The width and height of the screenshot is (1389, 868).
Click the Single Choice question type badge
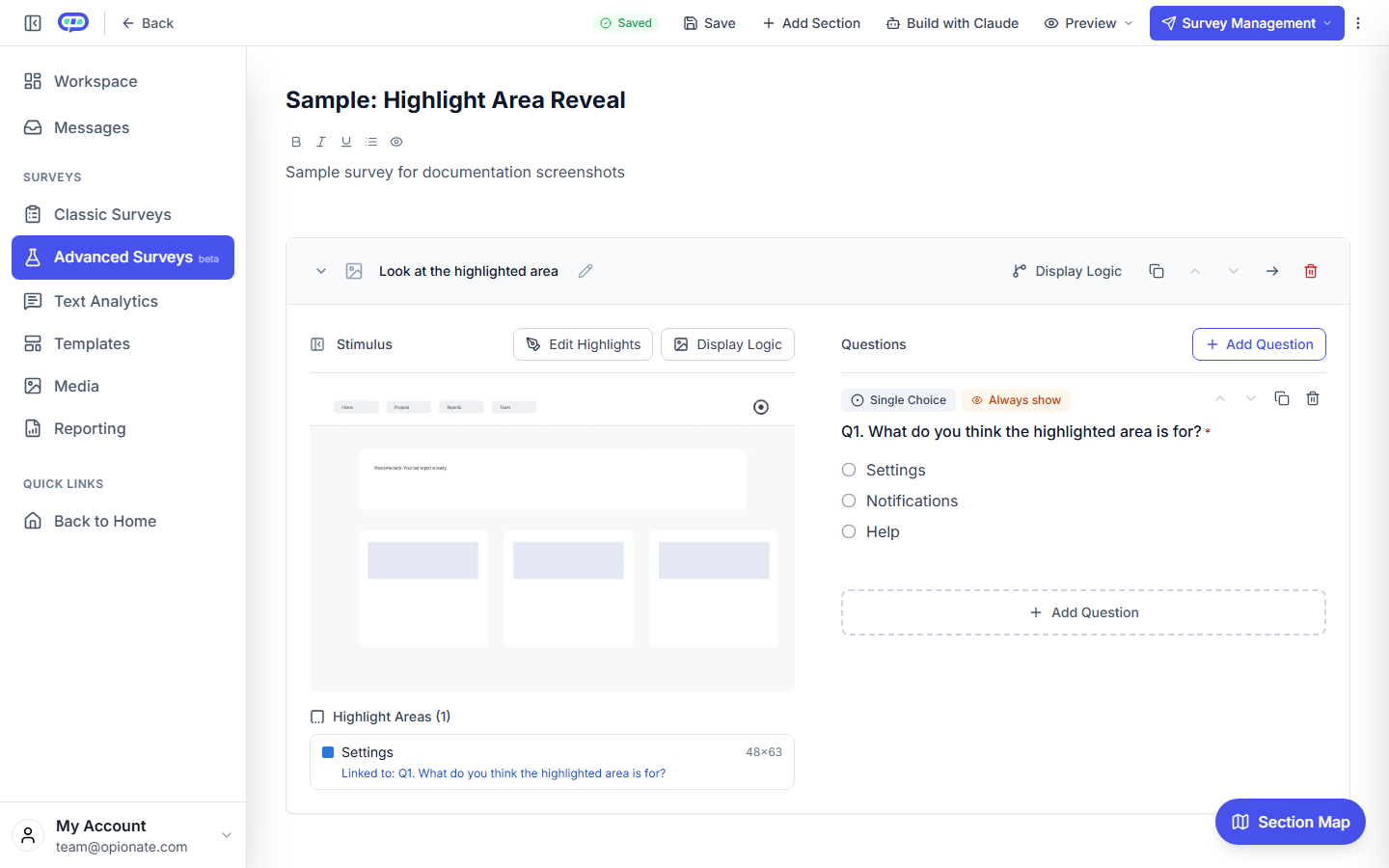click(898, 400)
